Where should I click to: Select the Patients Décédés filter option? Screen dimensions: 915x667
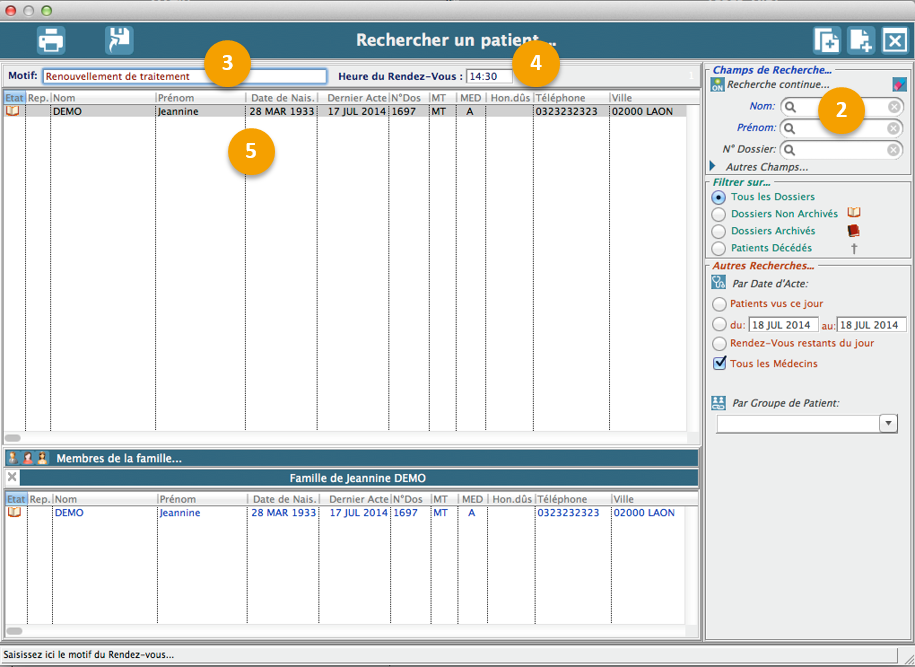coord(719,248)
